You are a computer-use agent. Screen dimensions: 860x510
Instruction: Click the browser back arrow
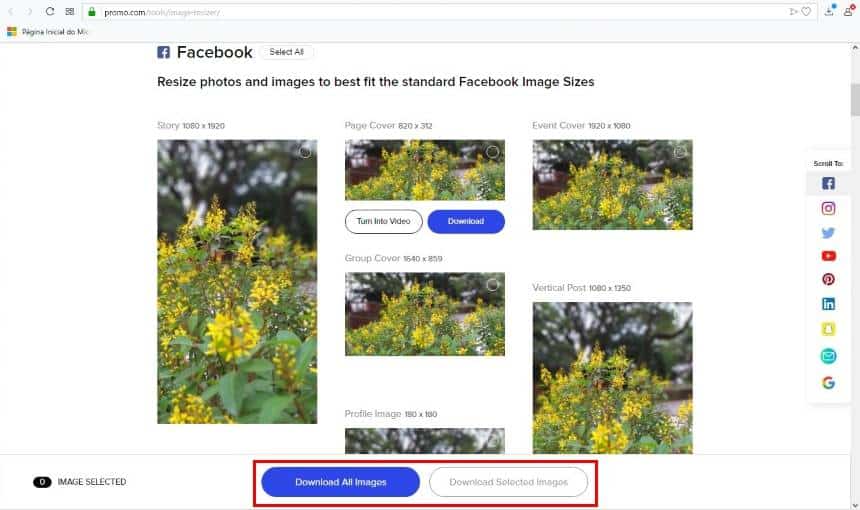10,12
